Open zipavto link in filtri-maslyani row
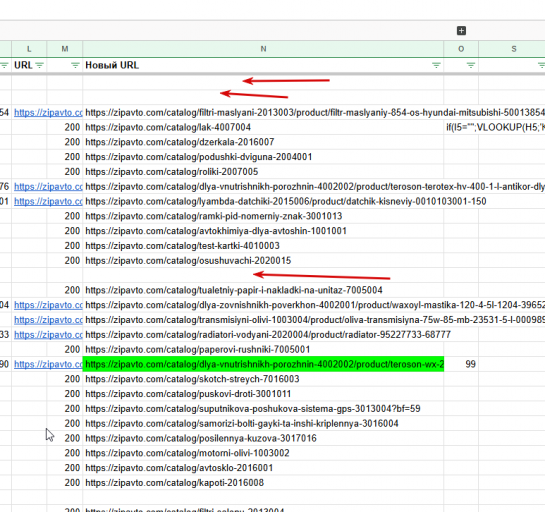The height and width of the screenshot is (512, 545). pyautogui.click(x=48, y=113)
